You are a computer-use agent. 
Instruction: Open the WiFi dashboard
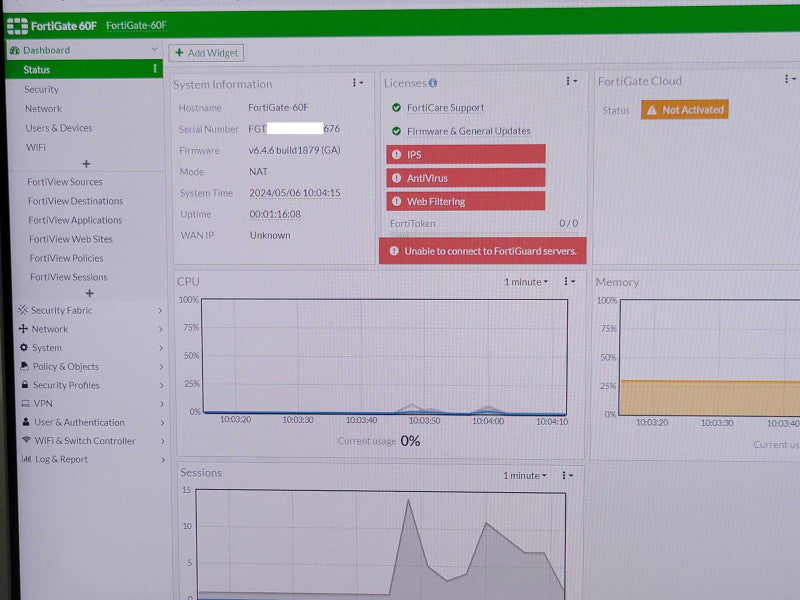[x=36, y=147]
